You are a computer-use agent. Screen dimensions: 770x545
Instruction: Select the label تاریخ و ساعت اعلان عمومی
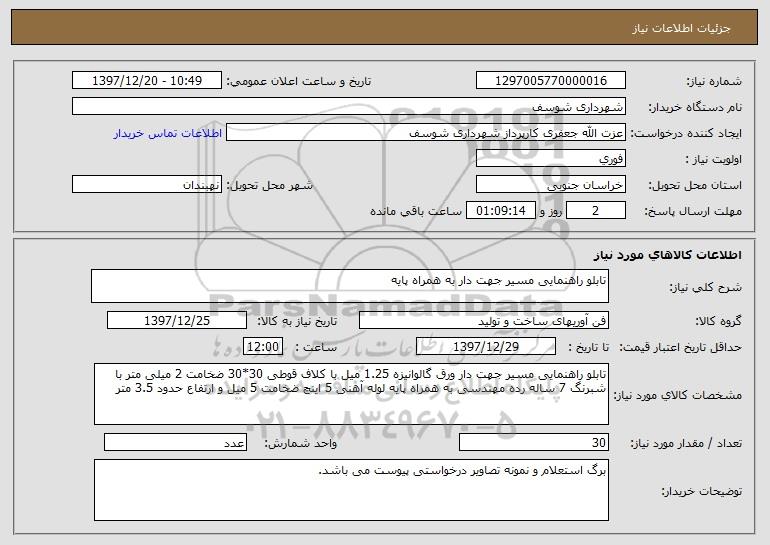299,82
